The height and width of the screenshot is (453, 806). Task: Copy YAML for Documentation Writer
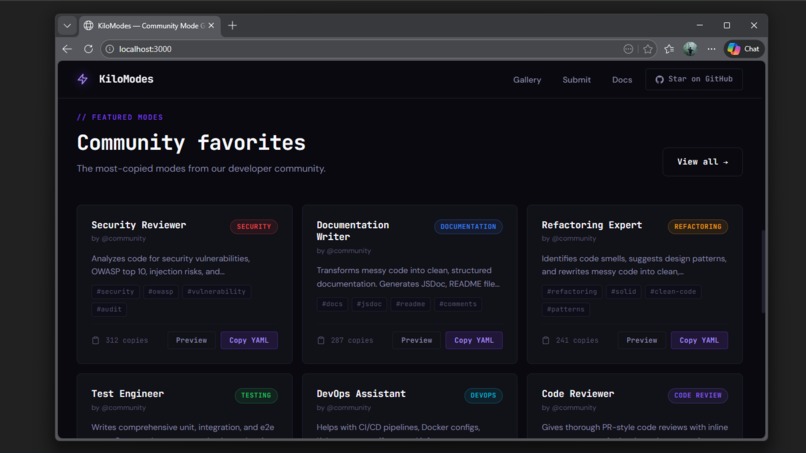click(474, 340)
